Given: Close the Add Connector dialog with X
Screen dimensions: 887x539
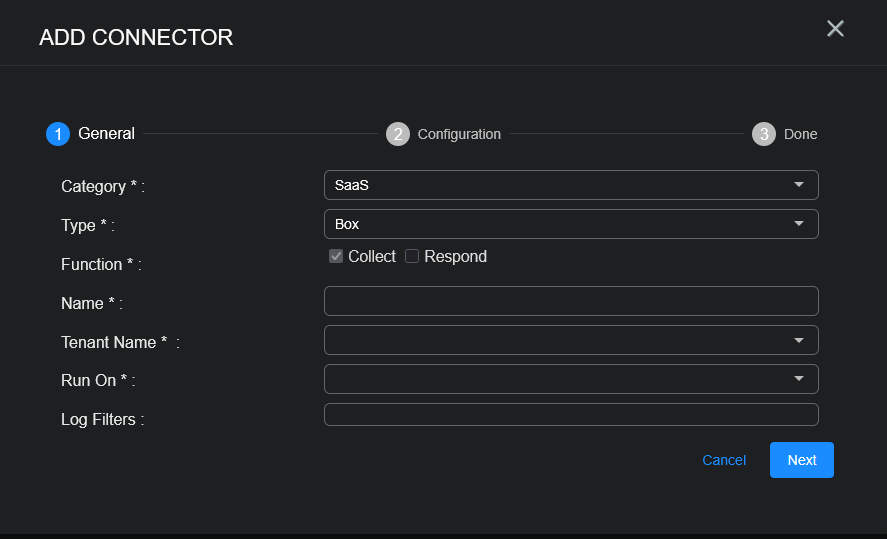Looking at the screenshot, I should click(835, 29).
